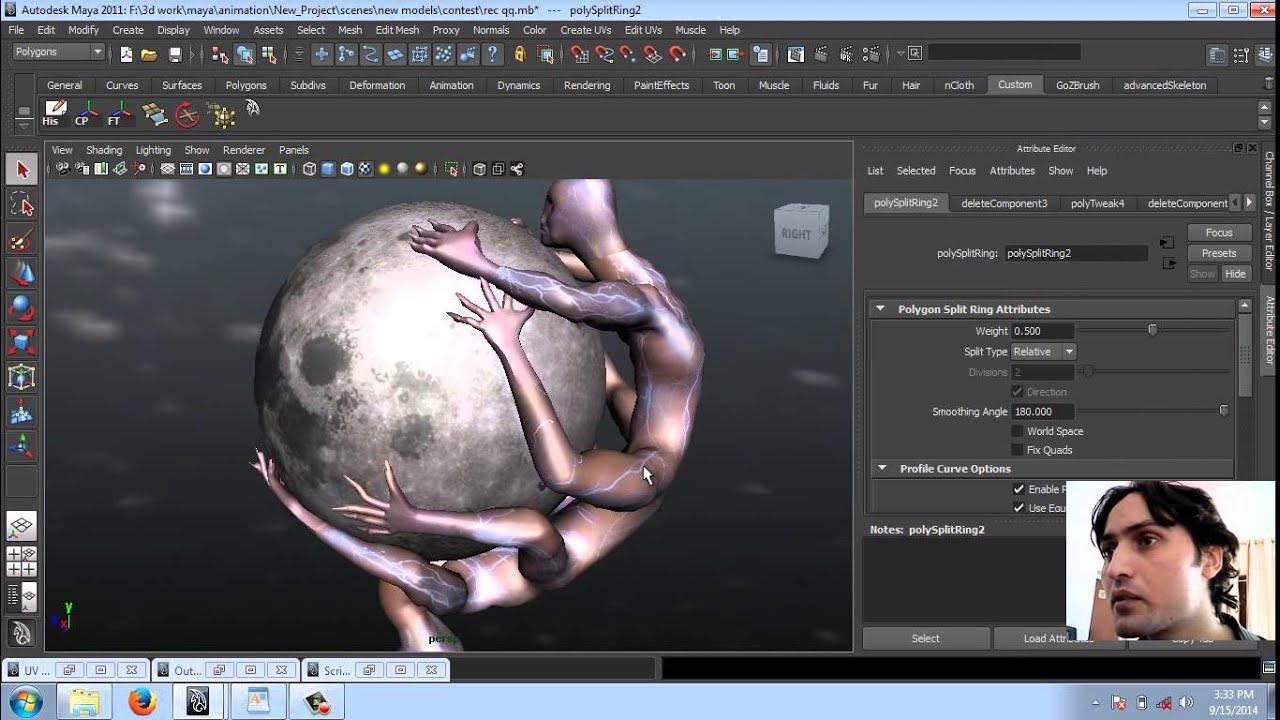Launch Firefox from the taskbar
The image size is (1280, 720).
(143, 702)
